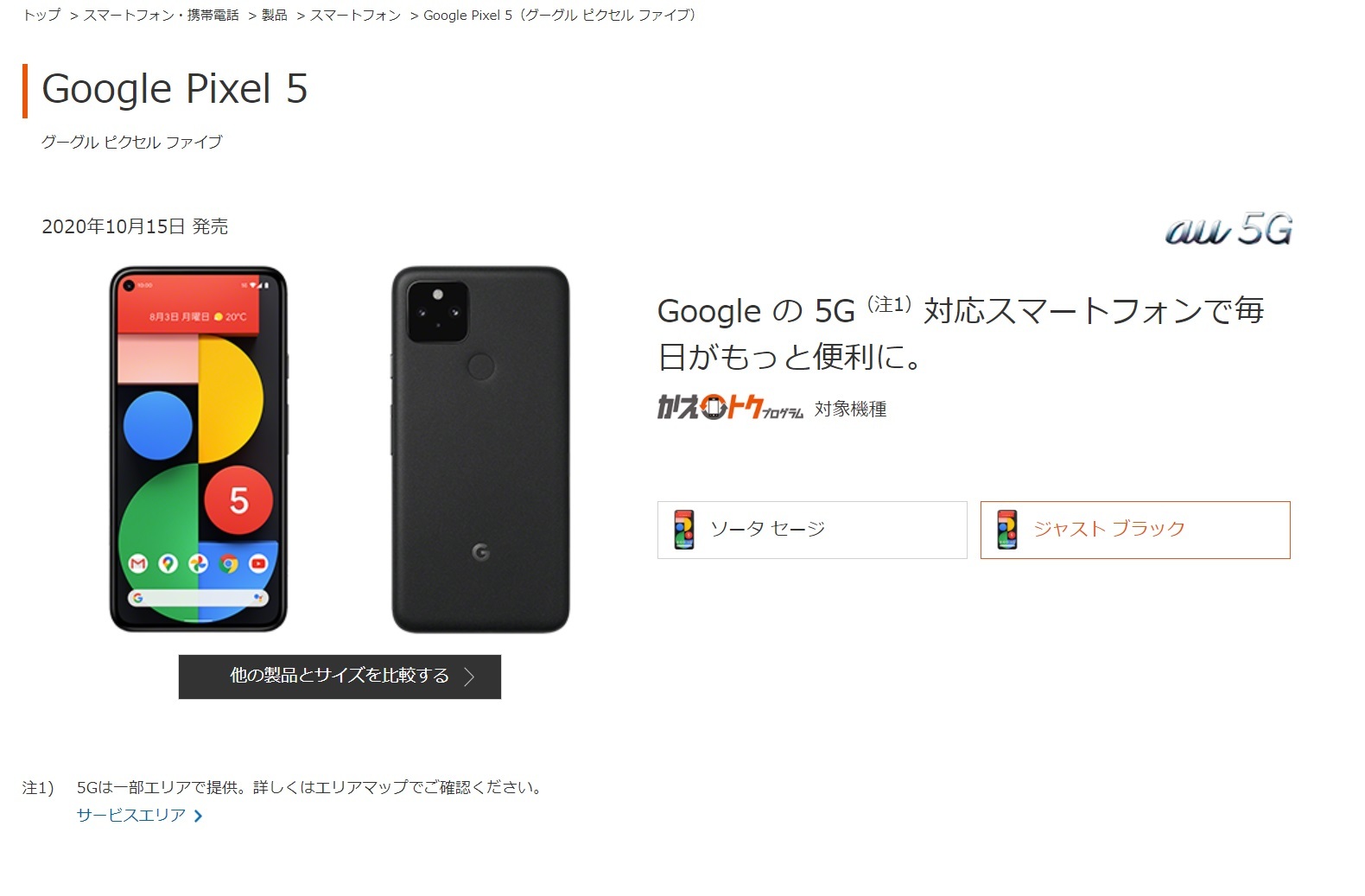
Task: Click Pixel 5 back view image
Action: click(480, 449)
